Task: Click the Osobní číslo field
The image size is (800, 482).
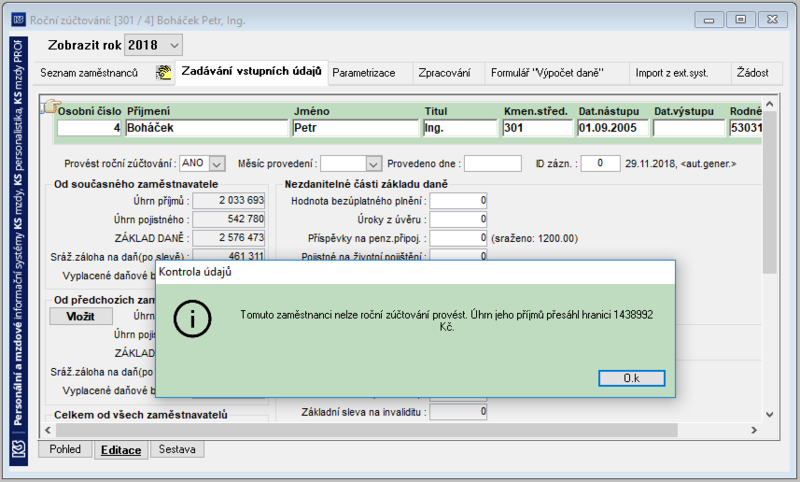Action: 89,128
